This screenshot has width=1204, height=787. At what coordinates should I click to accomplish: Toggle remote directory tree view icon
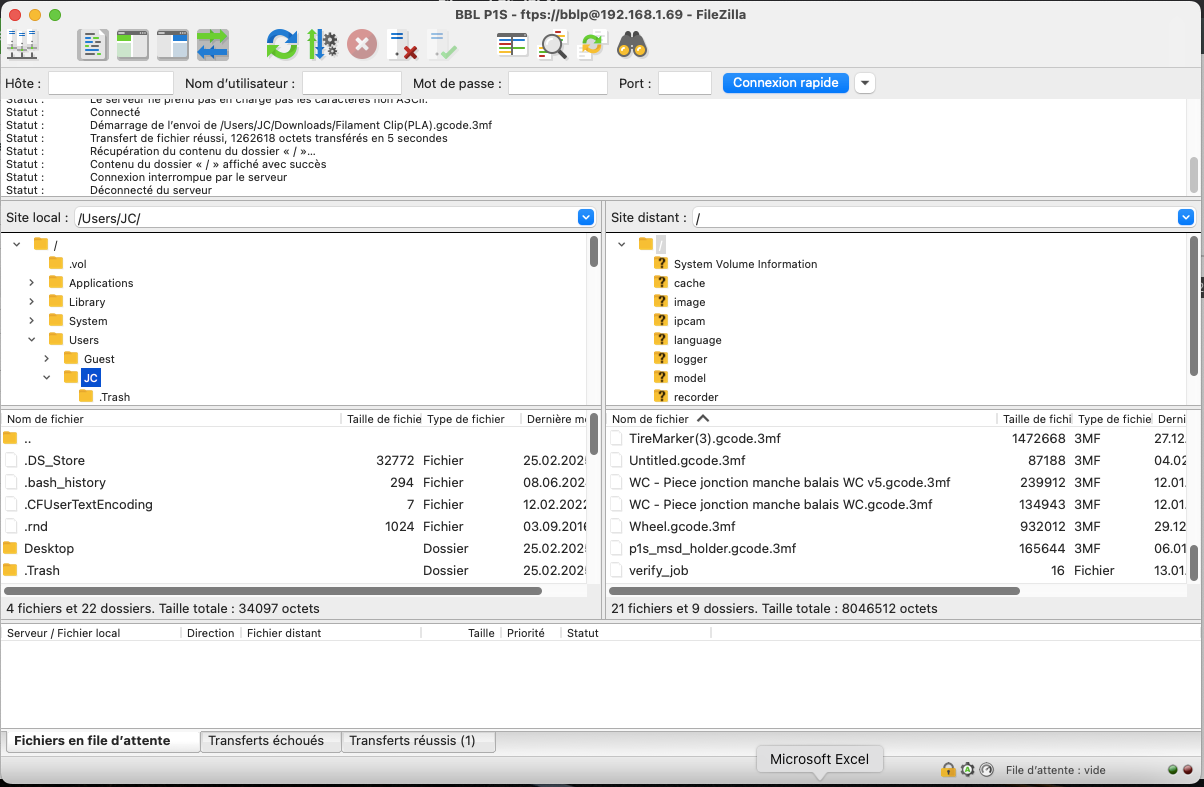(x=172, y=44)
